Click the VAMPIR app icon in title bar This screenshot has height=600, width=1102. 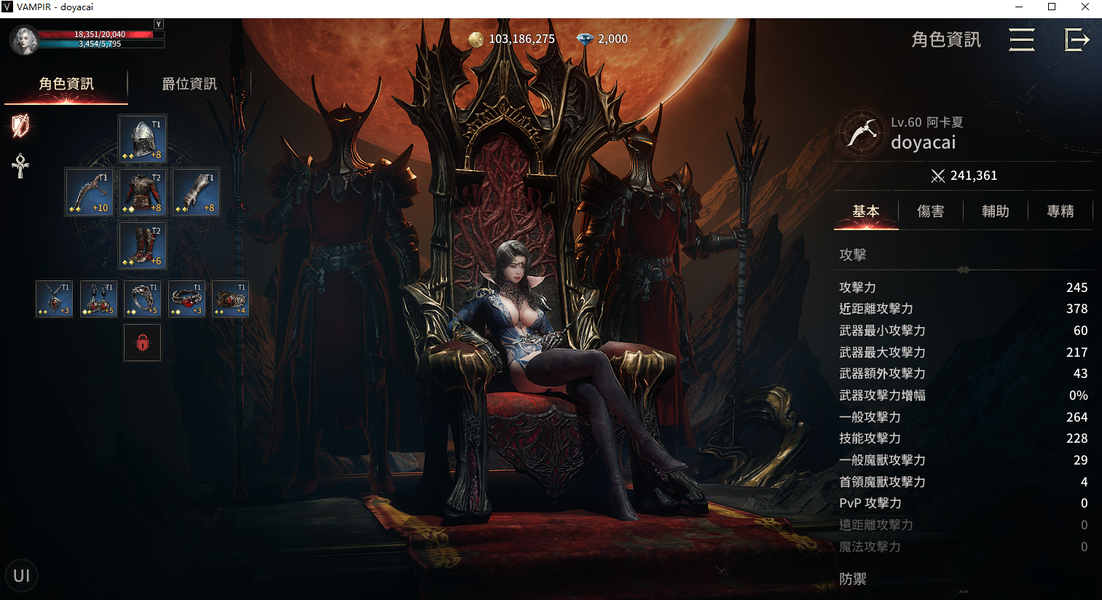(7, 7)
